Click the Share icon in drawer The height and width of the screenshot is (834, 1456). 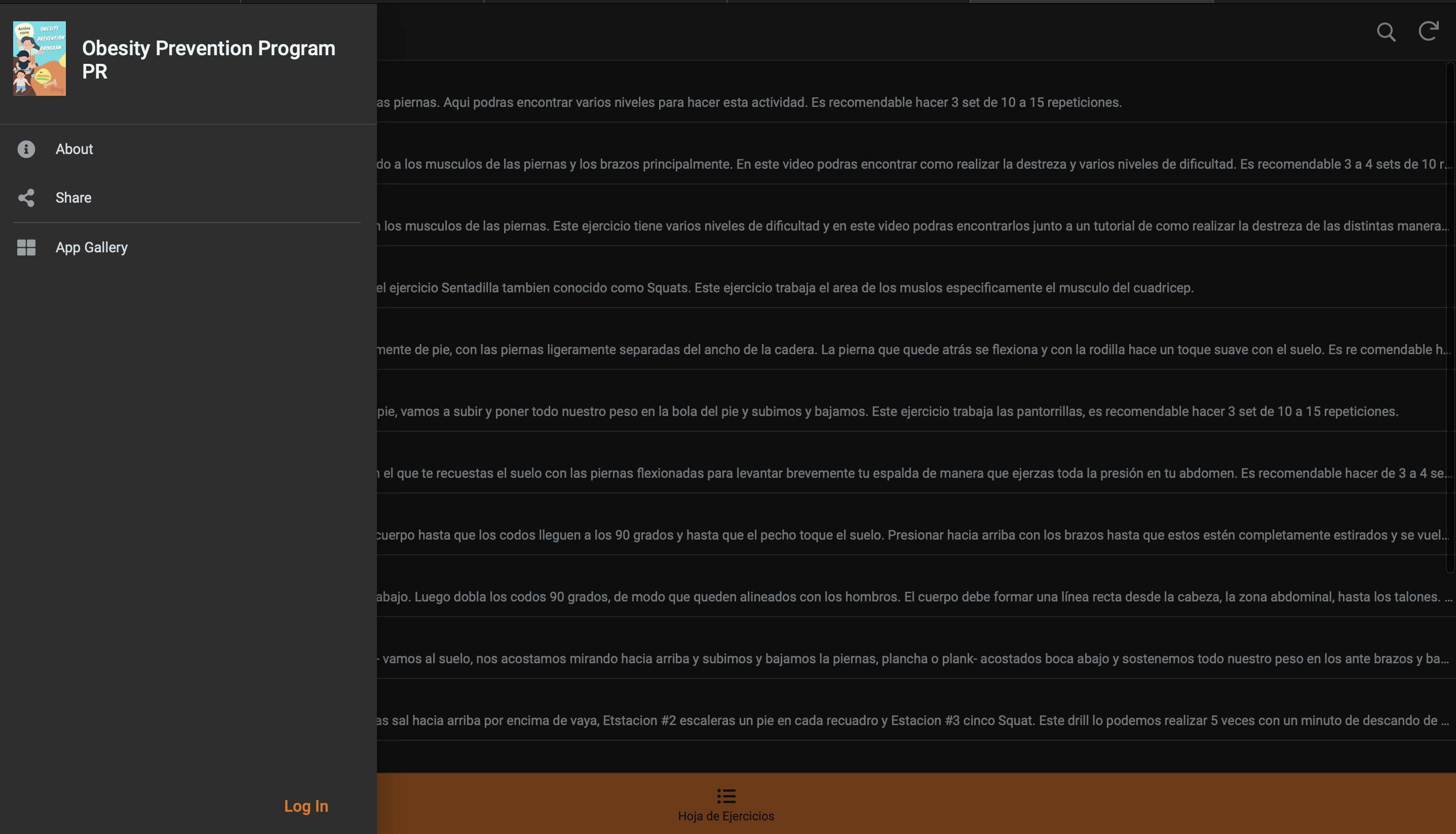coord(26,198)
